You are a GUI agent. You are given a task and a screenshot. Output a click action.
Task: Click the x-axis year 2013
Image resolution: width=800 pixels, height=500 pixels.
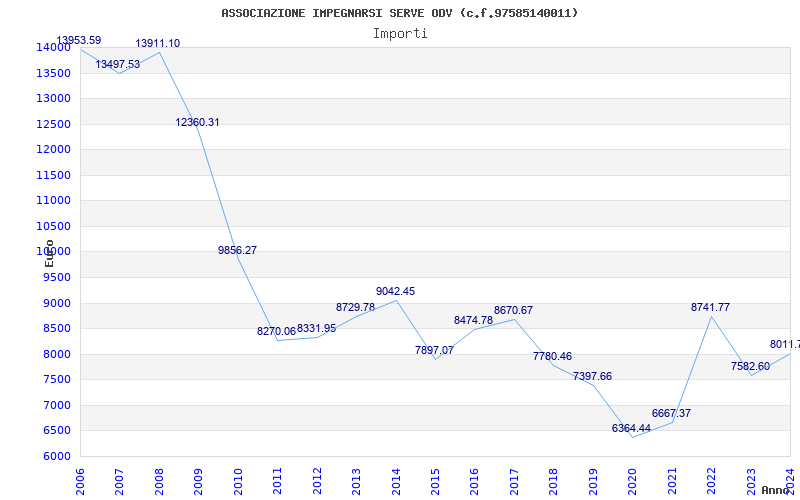point(356,482)
